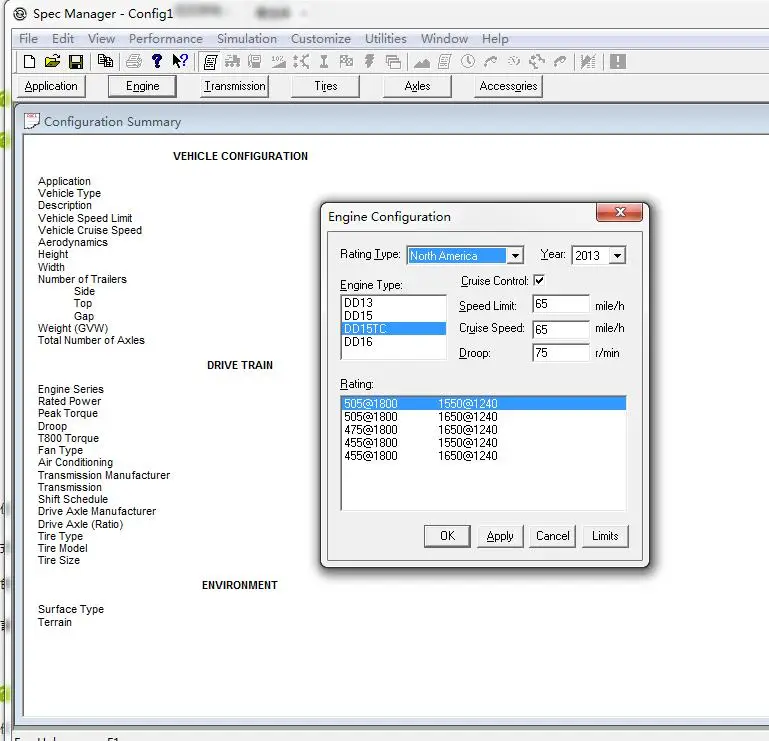
Task: Click the Accessories button
Action: (x=509, y=86)
